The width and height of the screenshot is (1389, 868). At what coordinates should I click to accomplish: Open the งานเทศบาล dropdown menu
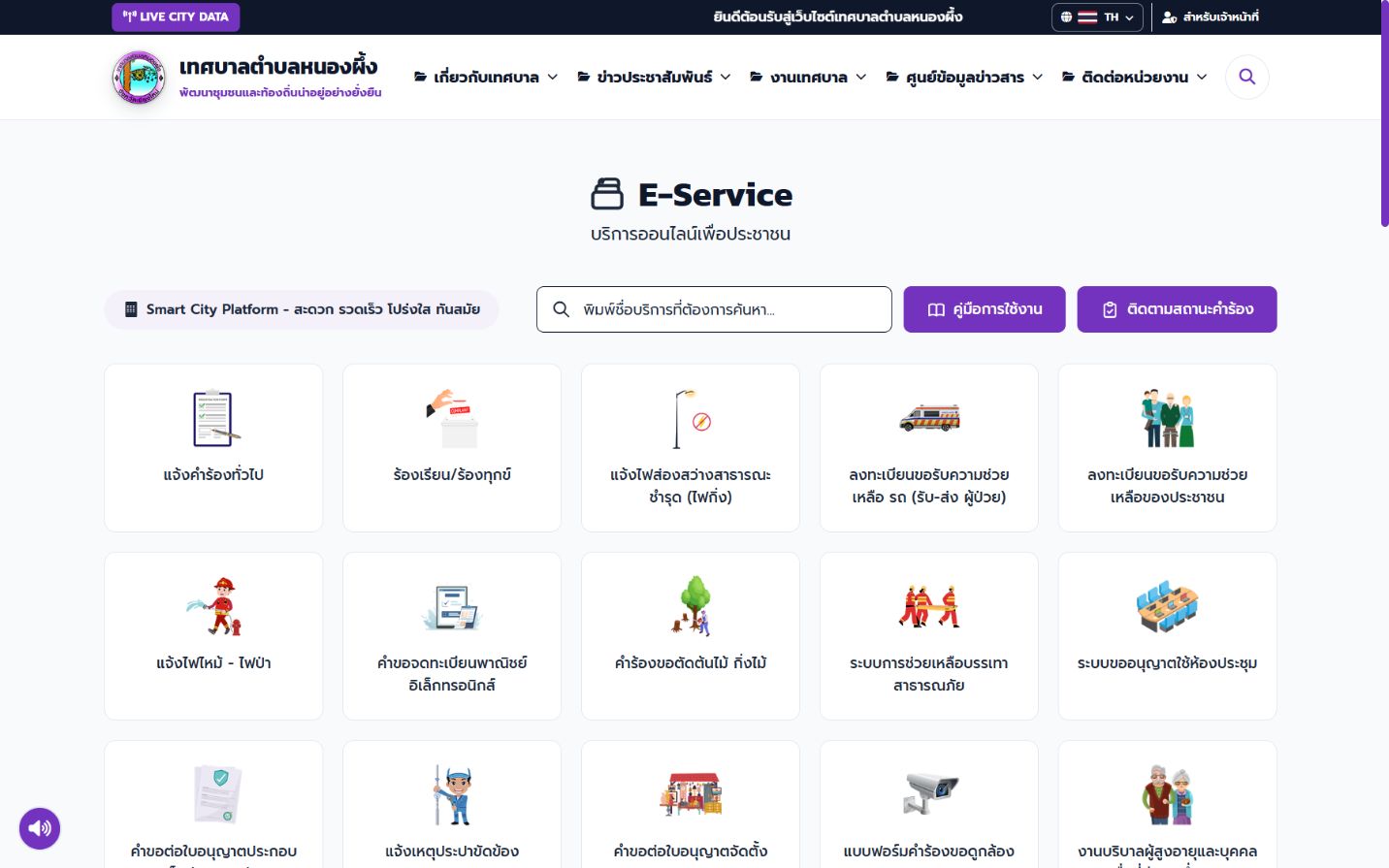(808, 77)
